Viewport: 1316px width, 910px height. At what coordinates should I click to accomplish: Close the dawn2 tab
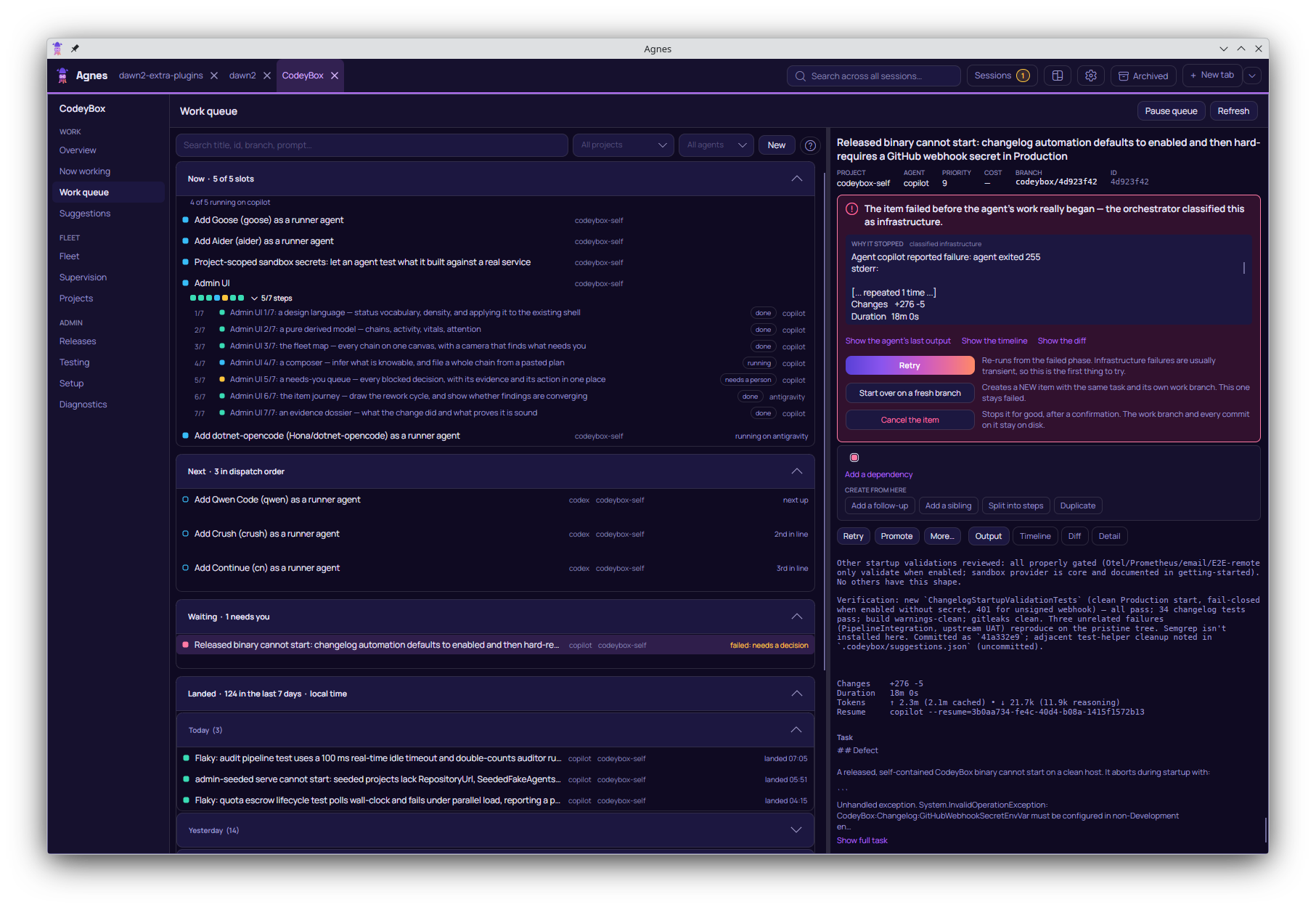tap(267, 76)
